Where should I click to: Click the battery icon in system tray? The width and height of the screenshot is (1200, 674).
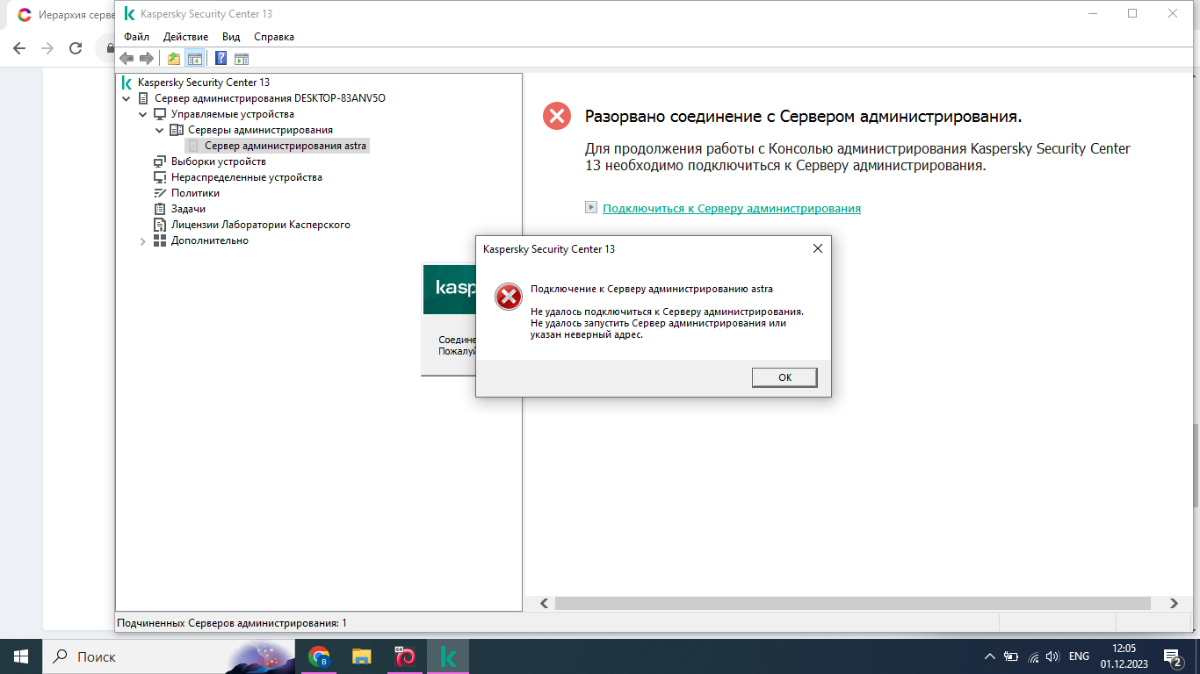coord(1011,657)
